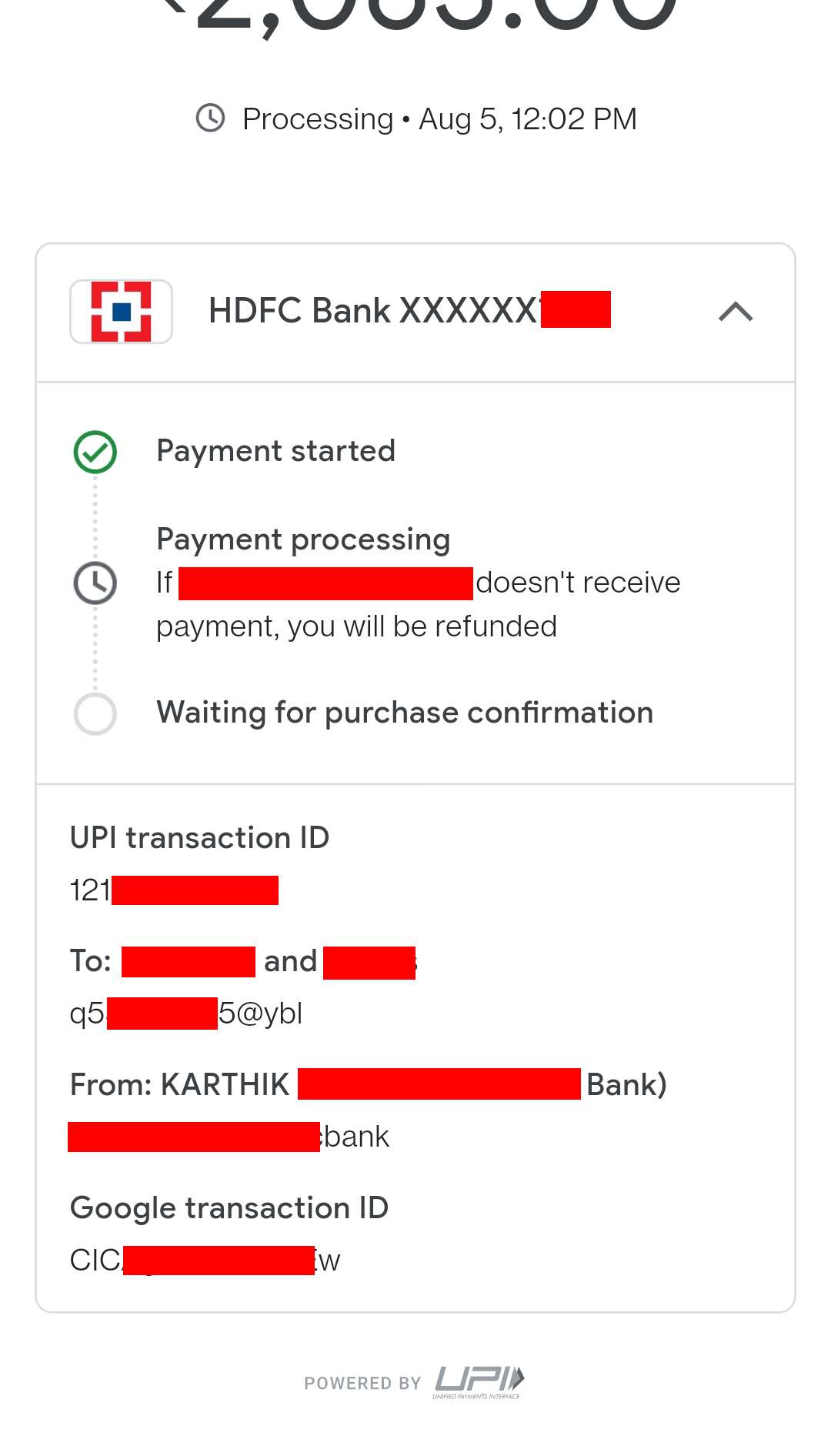Tap the Payment started step label
This screenshot has height=1456, width=831.
(x=275, y=451)
